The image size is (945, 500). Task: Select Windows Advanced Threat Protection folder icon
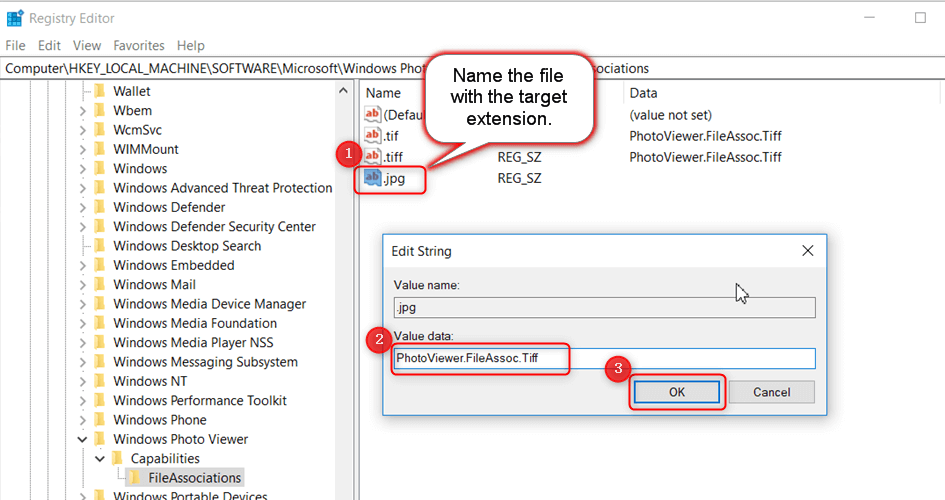click(100, 187)
